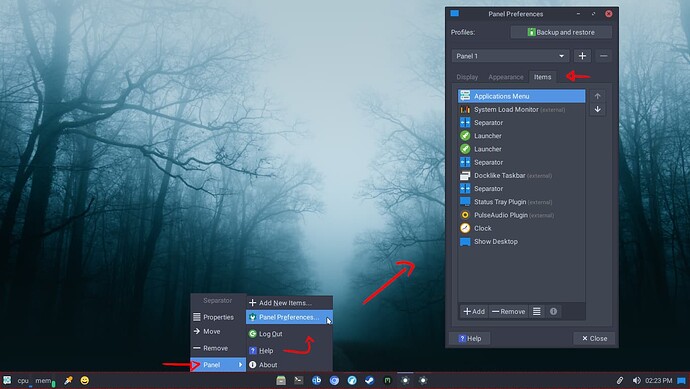Screen dimensions: 690x389
Task: Choose Panel Preferences in the context menu
Action: coord(289,317)
